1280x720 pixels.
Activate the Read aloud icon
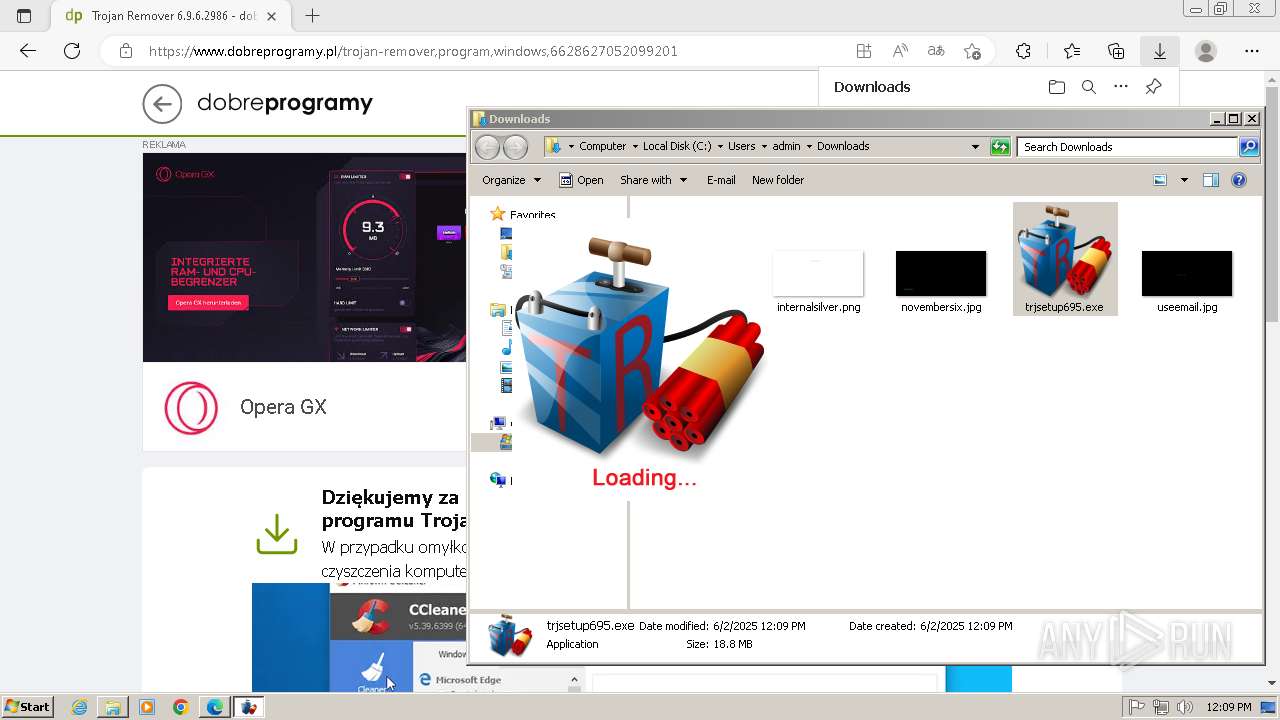pos(900,51)
